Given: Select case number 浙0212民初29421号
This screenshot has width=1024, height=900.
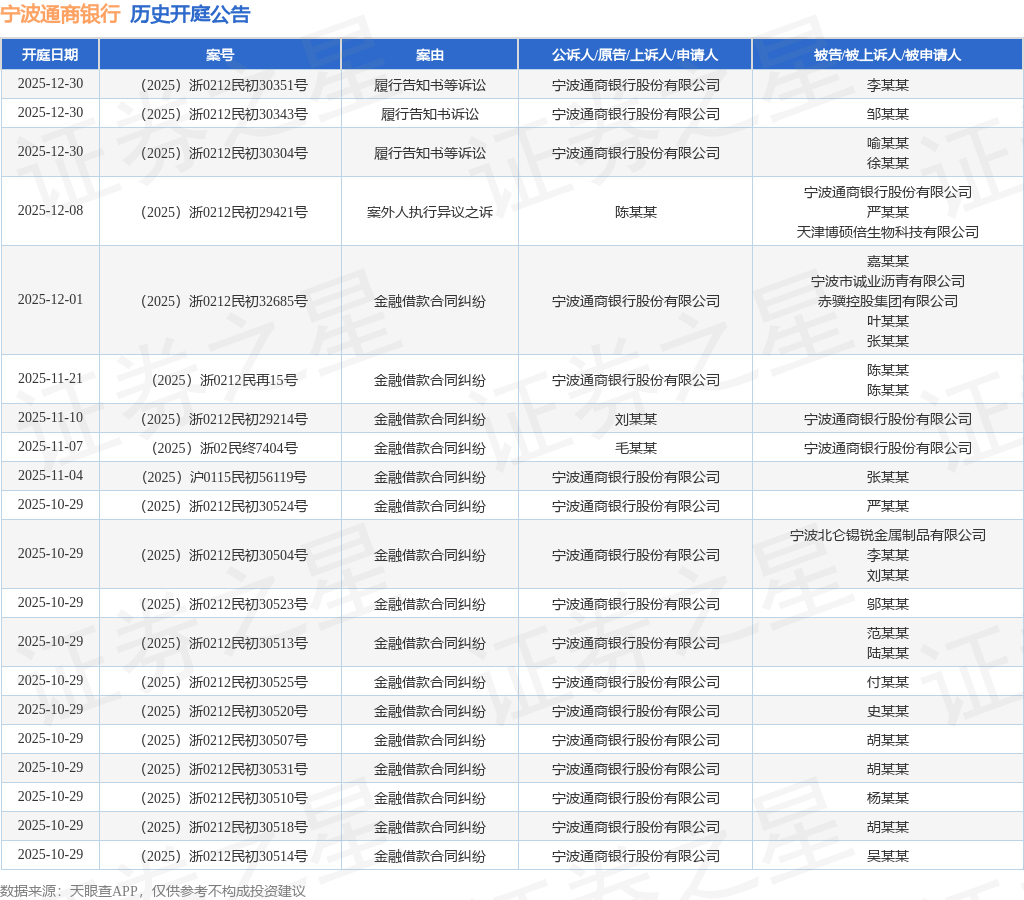Looking at the screenshot, I should (224, 212).
